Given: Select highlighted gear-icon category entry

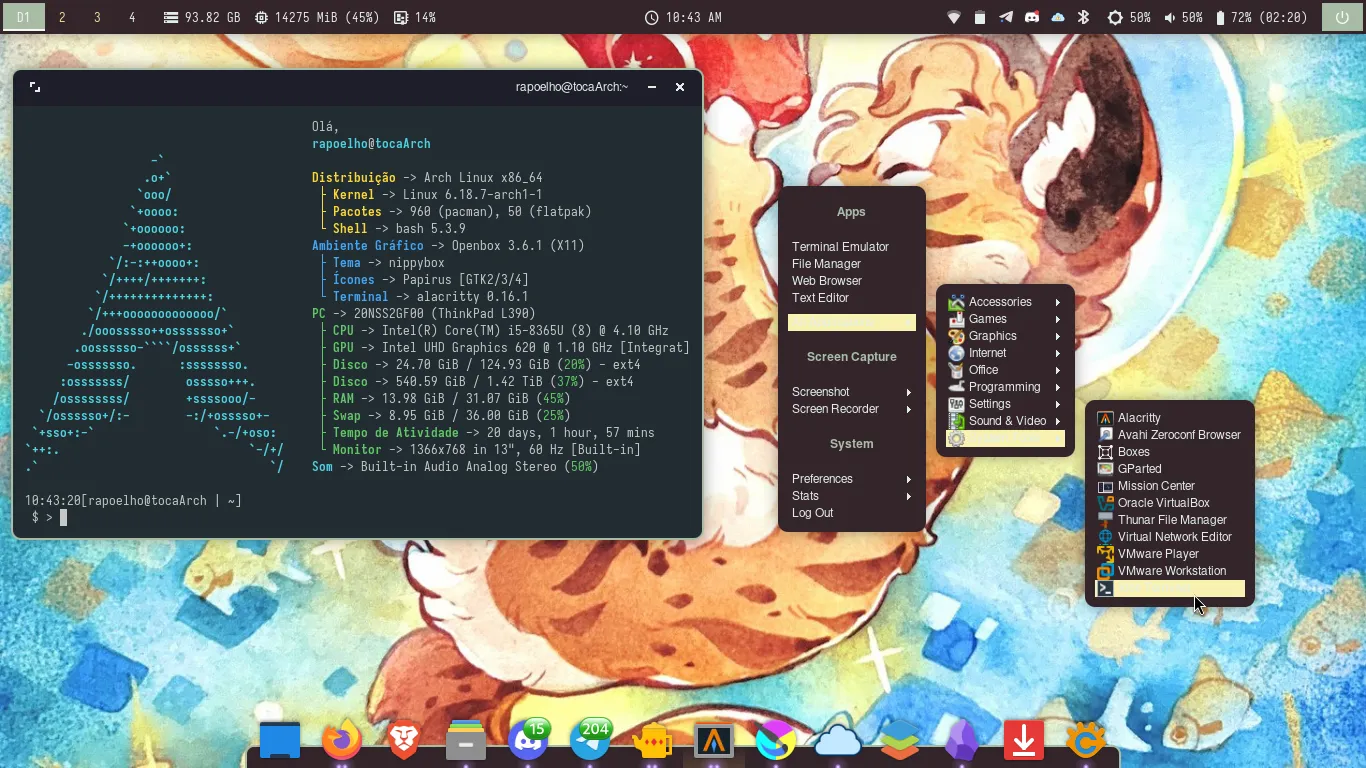Looking at the screenshot, I should [x=1006, y=439].
